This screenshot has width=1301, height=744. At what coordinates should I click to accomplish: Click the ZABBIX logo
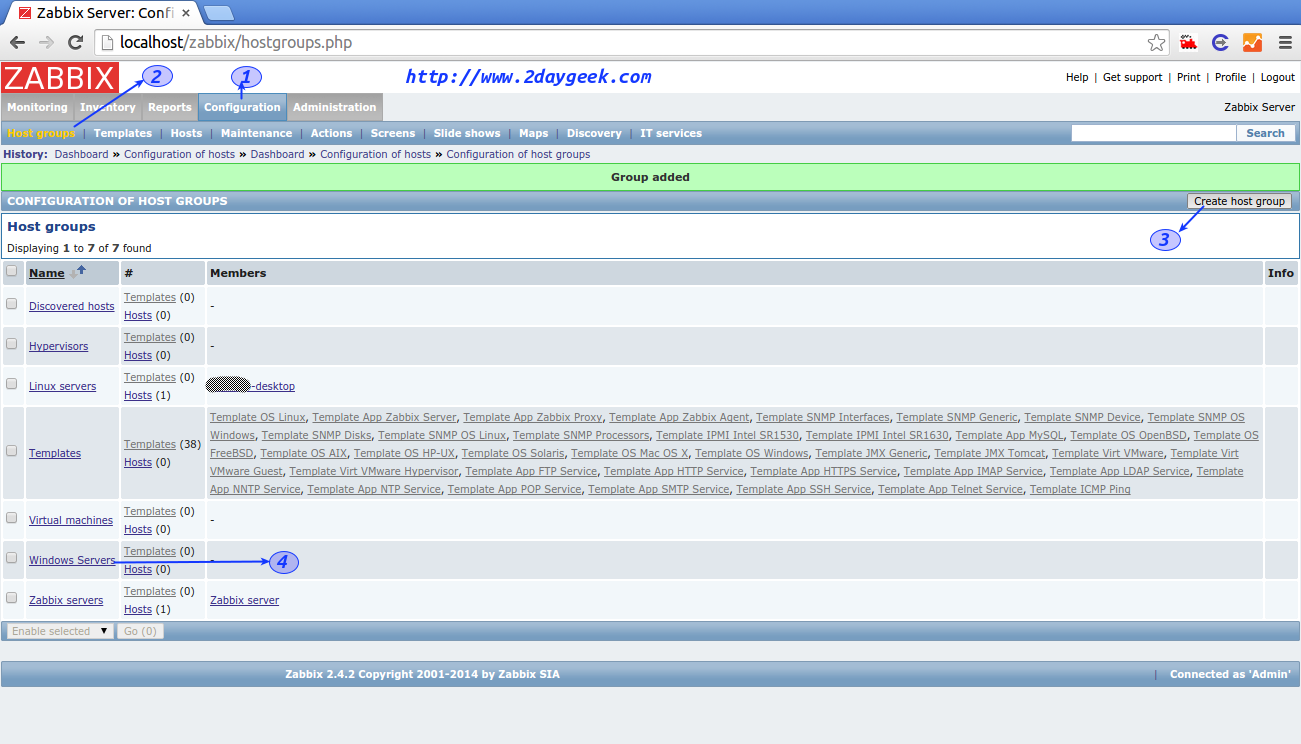(60, 77)
